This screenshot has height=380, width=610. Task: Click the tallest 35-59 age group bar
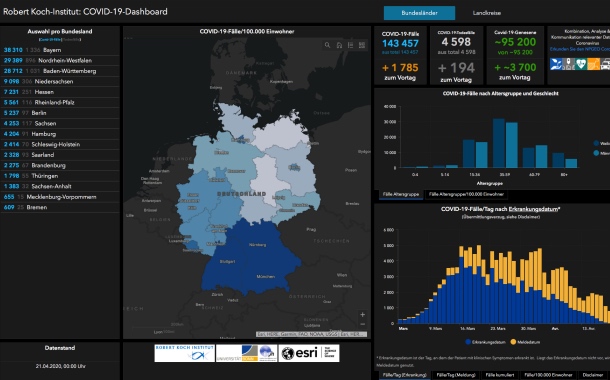click(499, 143)
